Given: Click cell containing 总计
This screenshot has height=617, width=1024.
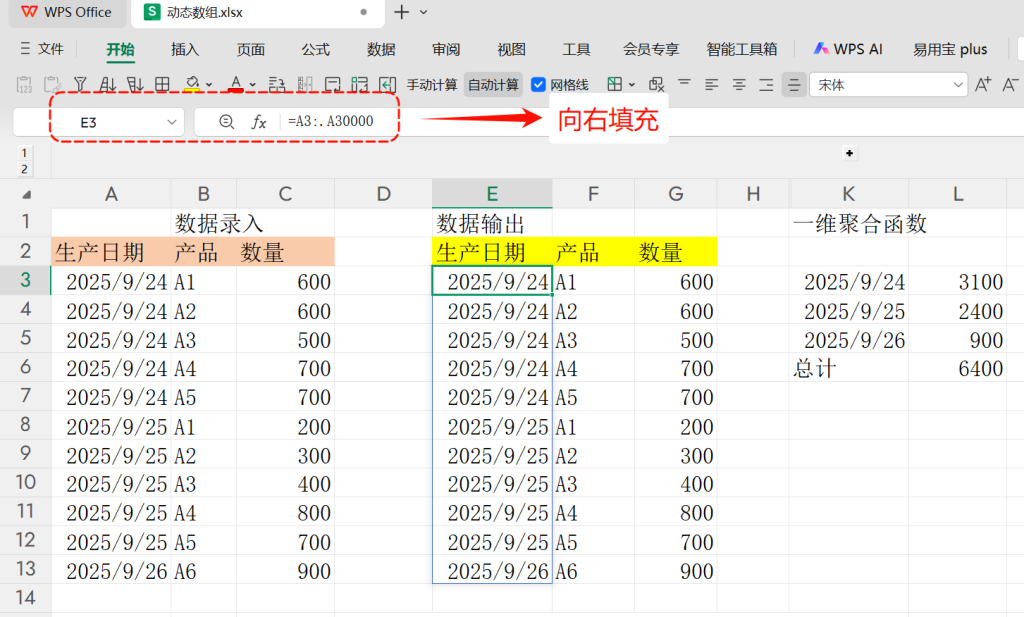Looking at the screenshot, I should pos(849,368).
